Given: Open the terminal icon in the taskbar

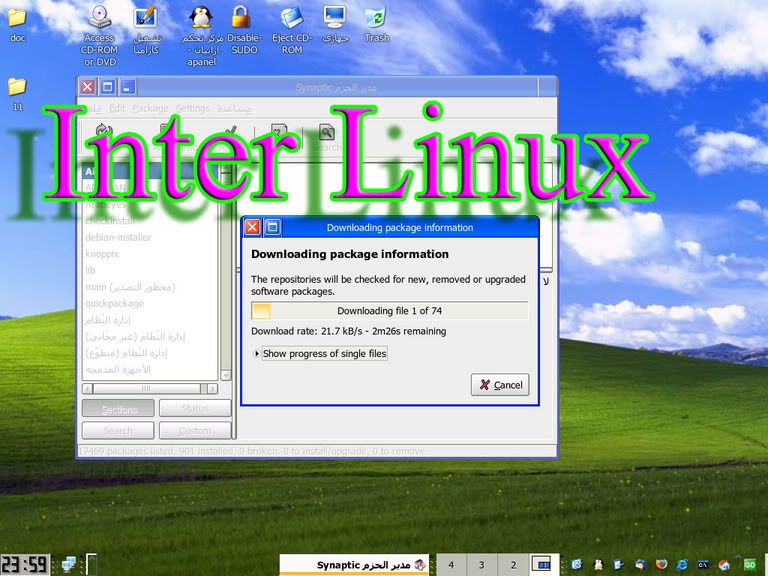Looking at the screenshot, I should 703,564.
